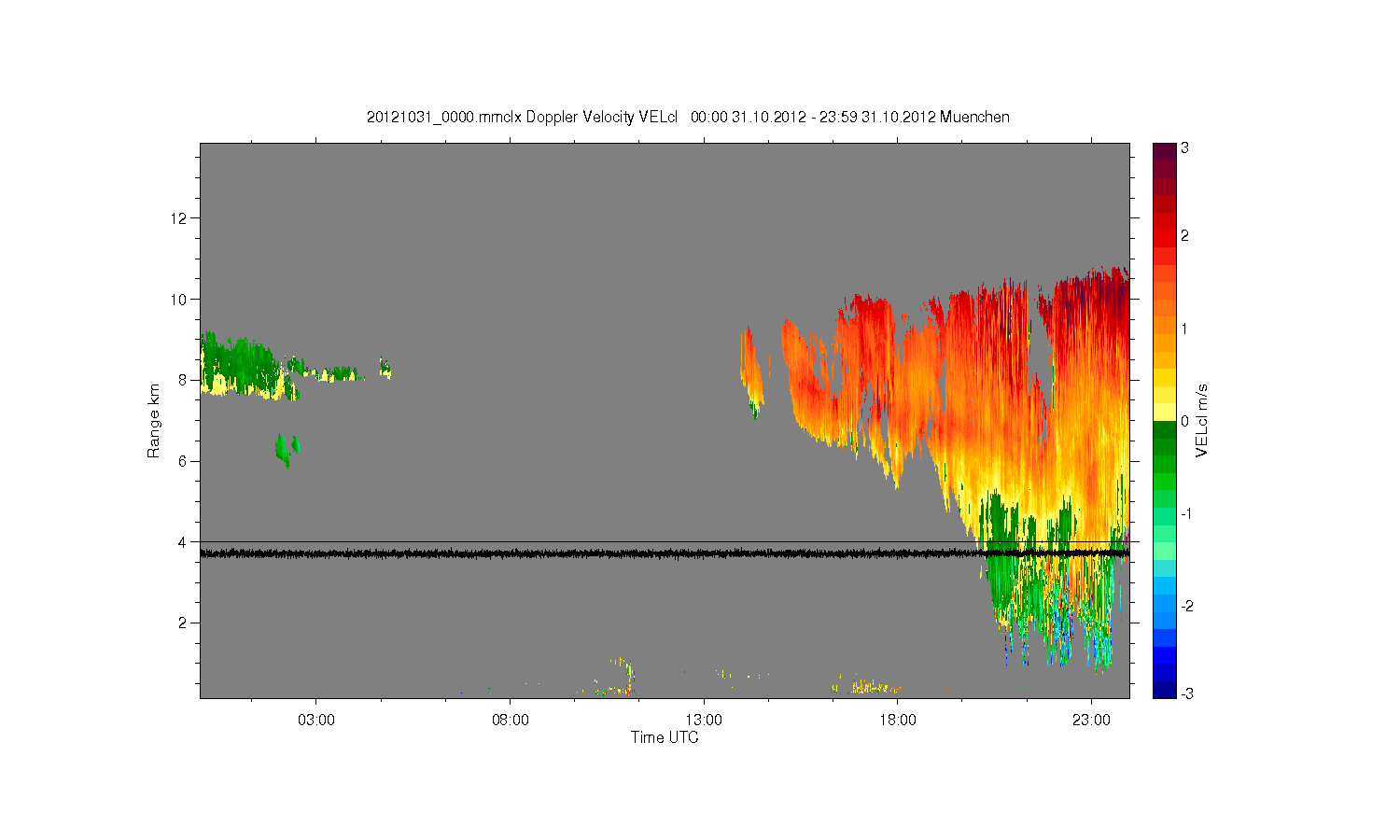The height and width of the screenshot is (840, 1400).
Task: Click the colorbar label 0
Action: pyautogui.click(x=1184, y=421)
